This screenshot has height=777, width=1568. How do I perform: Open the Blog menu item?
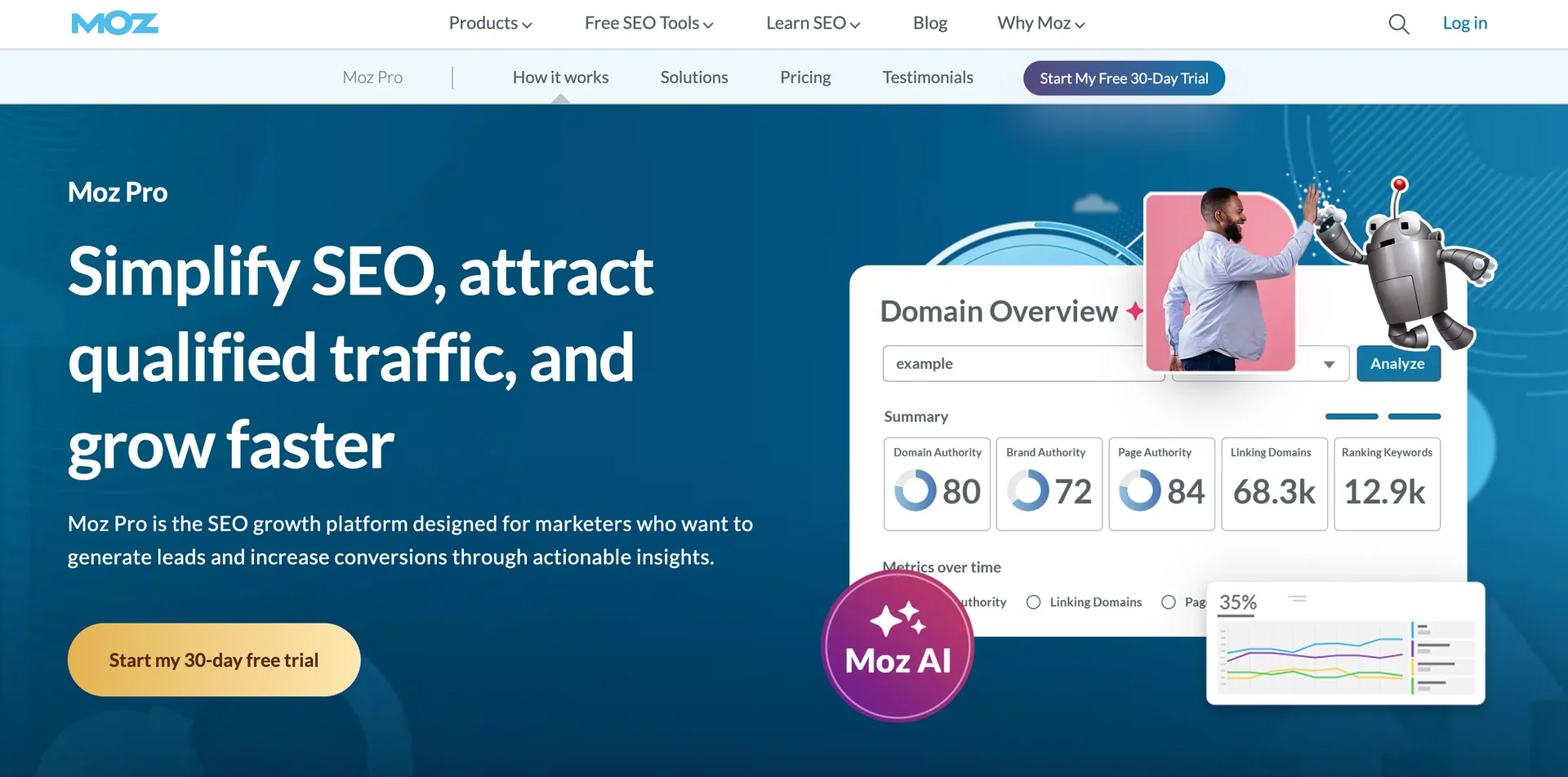pyautogui.click(x=929, y=23)
